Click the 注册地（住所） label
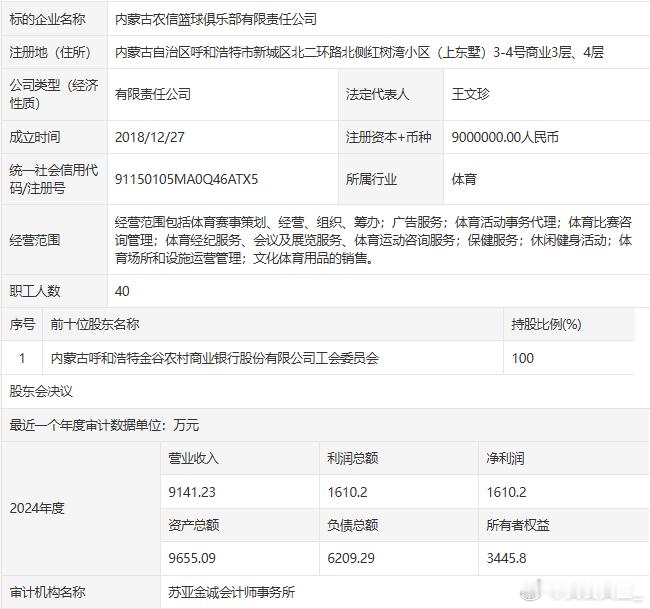The image size is (650, 609). coord(51,52)
